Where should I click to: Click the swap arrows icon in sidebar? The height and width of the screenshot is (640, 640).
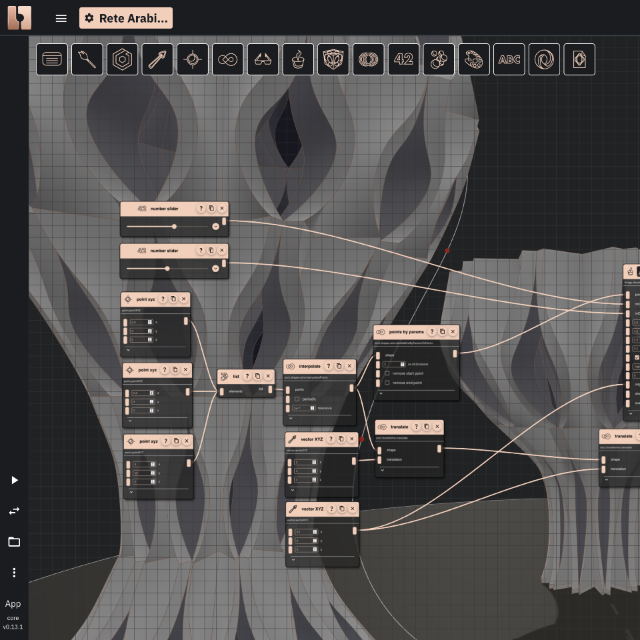14,511
